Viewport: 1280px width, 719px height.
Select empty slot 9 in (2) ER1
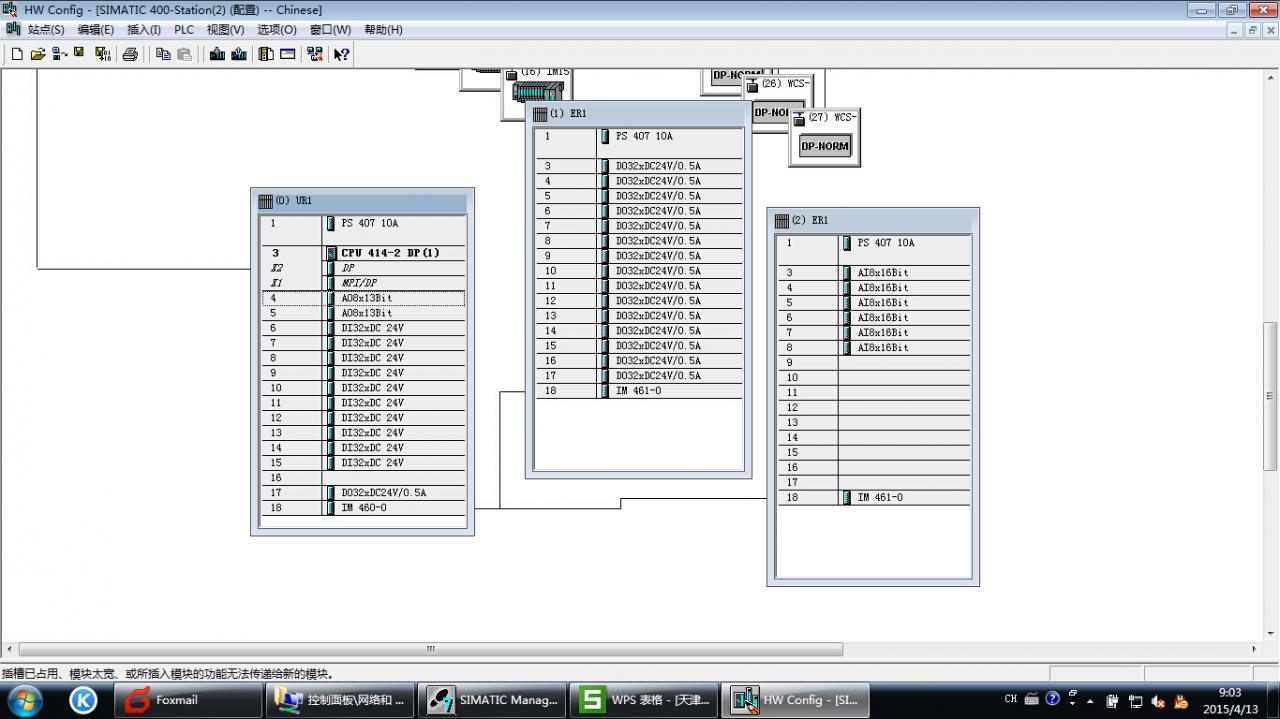tap(873, 363)
